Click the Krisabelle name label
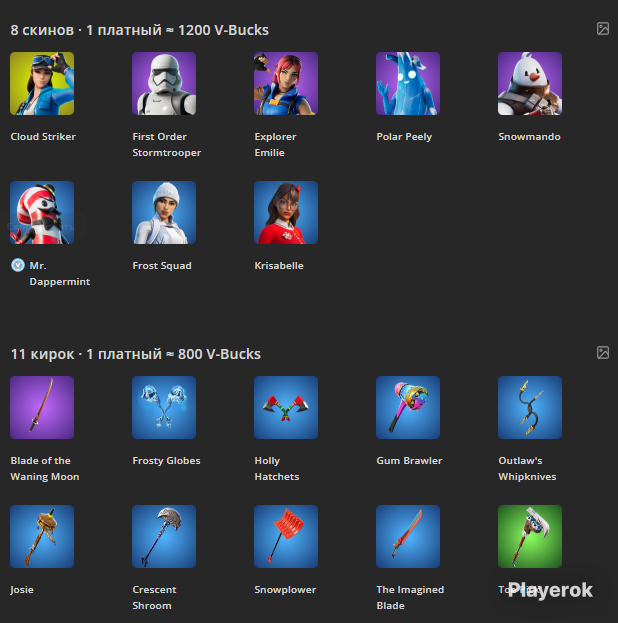This screenshot has width=618, height=623. [x=279, y=265]
